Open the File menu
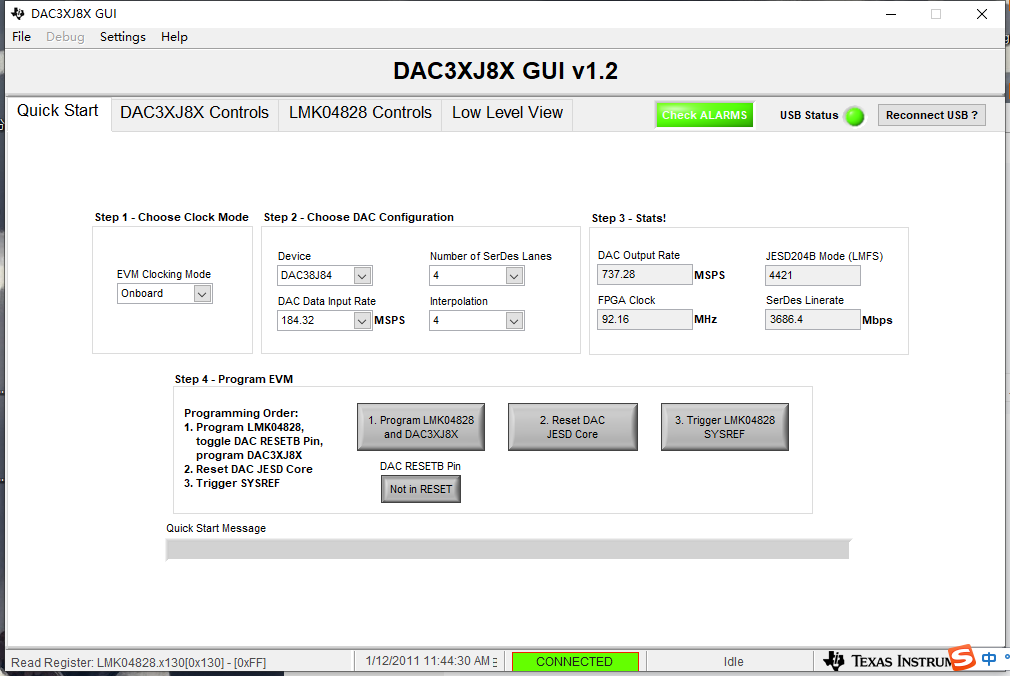The width and height of the screenshot is (1010, 676). [x=21, y=37]
